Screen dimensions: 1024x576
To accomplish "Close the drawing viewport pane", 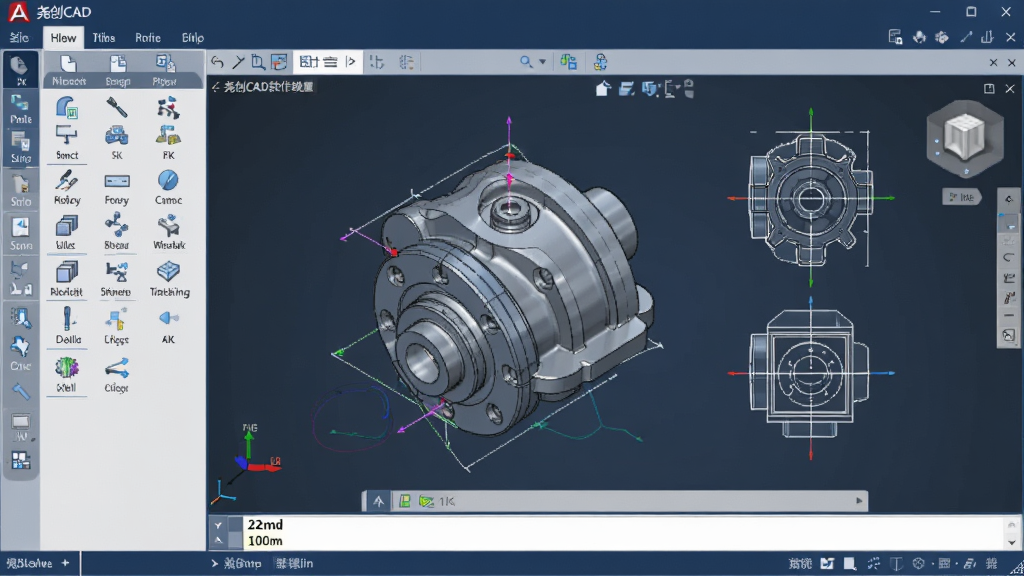I will point(1010,88).
